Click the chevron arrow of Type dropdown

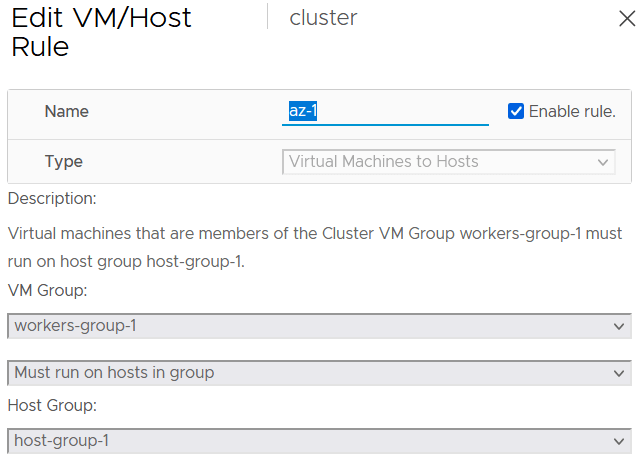[603, 162]
